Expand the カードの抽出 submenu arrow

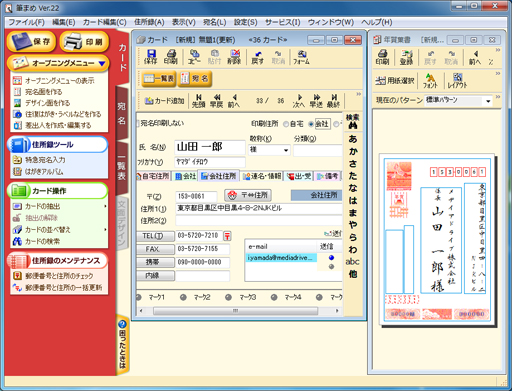coord(105,206)
